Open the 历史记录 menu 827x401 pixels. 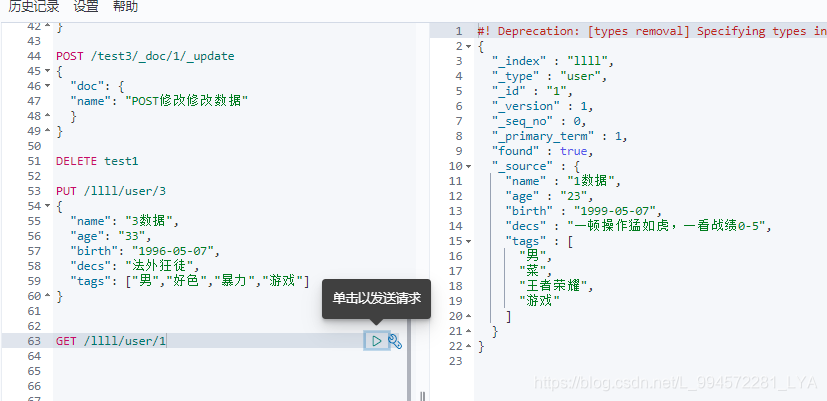tap(34, 7)
